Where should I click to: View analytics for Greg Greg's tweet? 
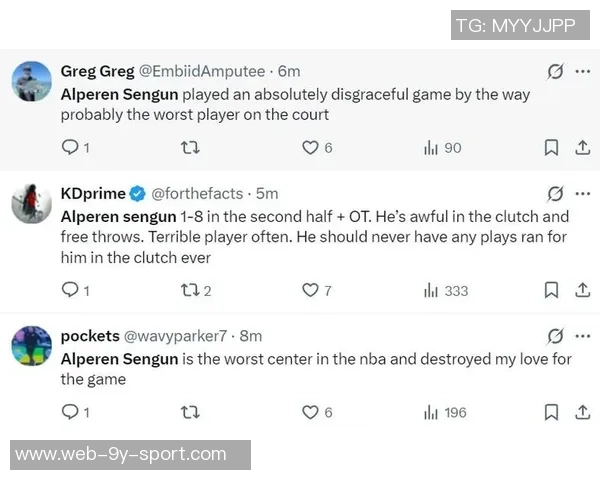(432, 148)
